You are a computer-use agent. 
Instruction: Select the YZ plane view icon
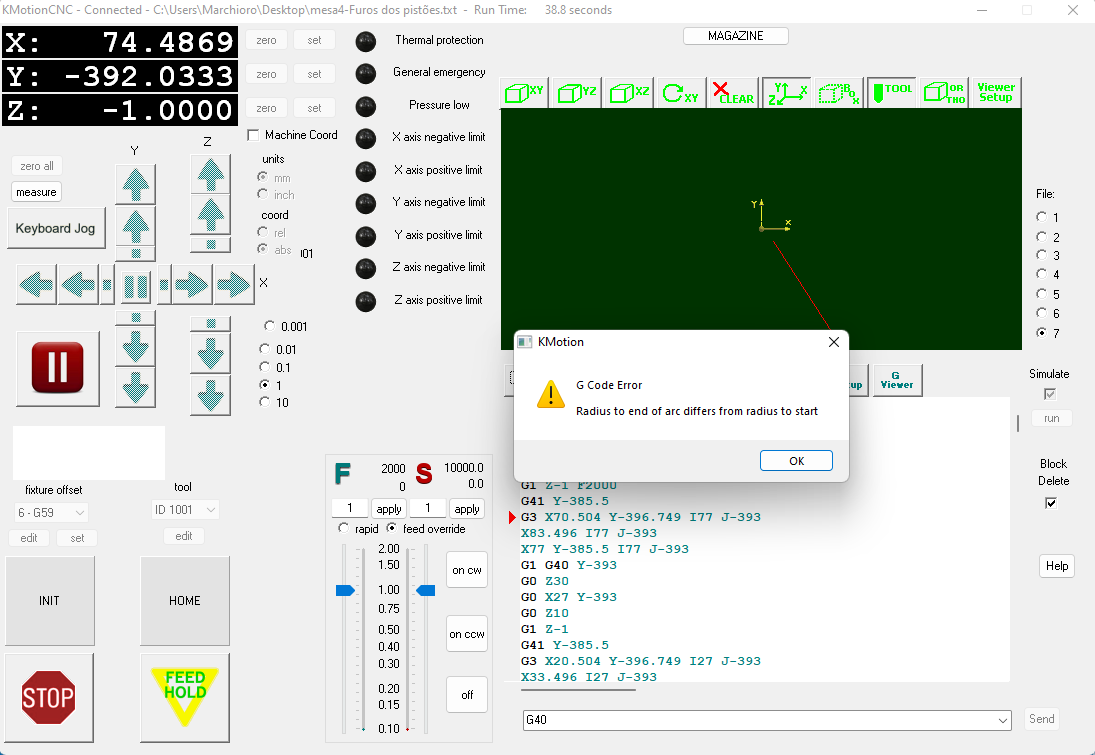(578, 93)
